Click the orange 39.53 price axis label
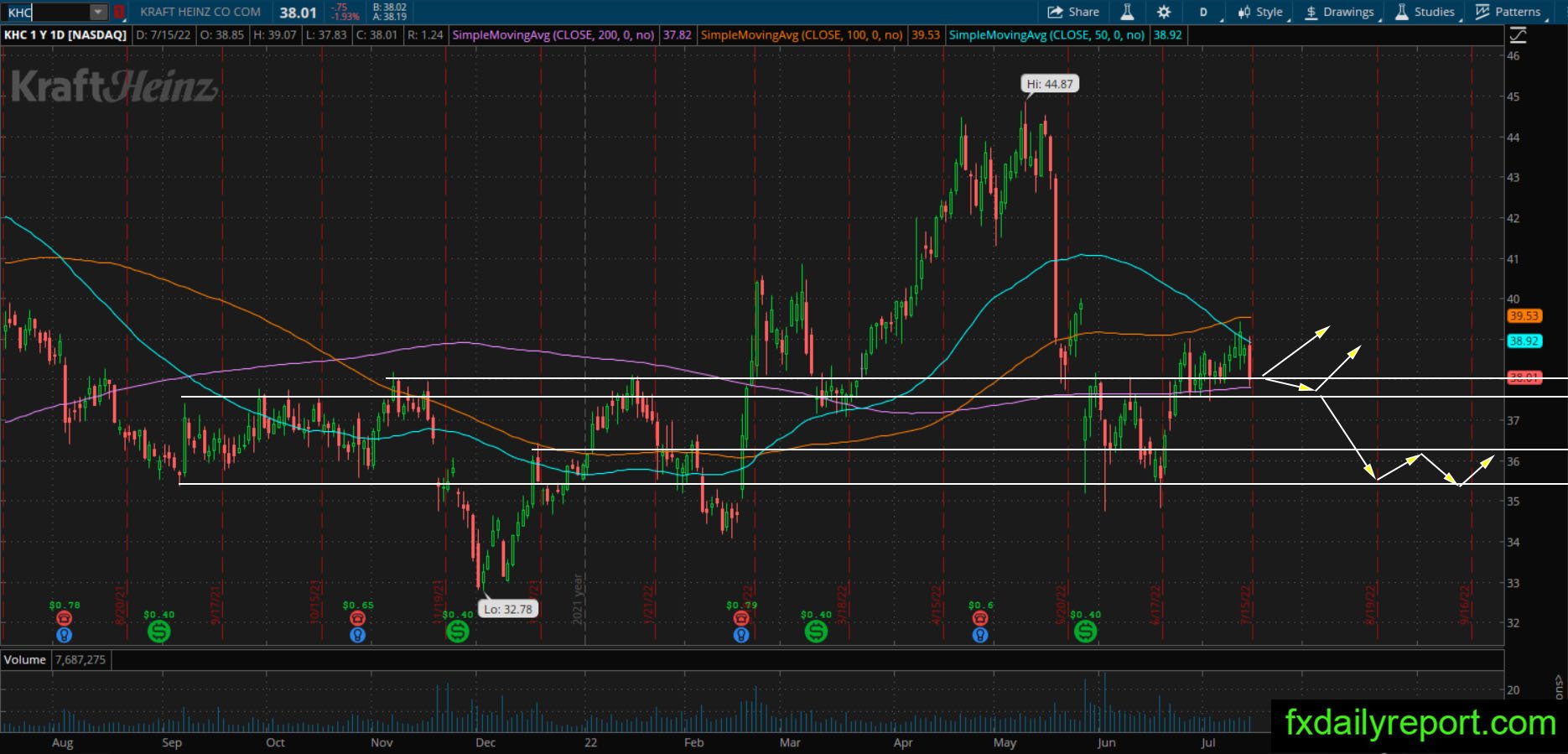The image size is (1568, 754). 1524,316
